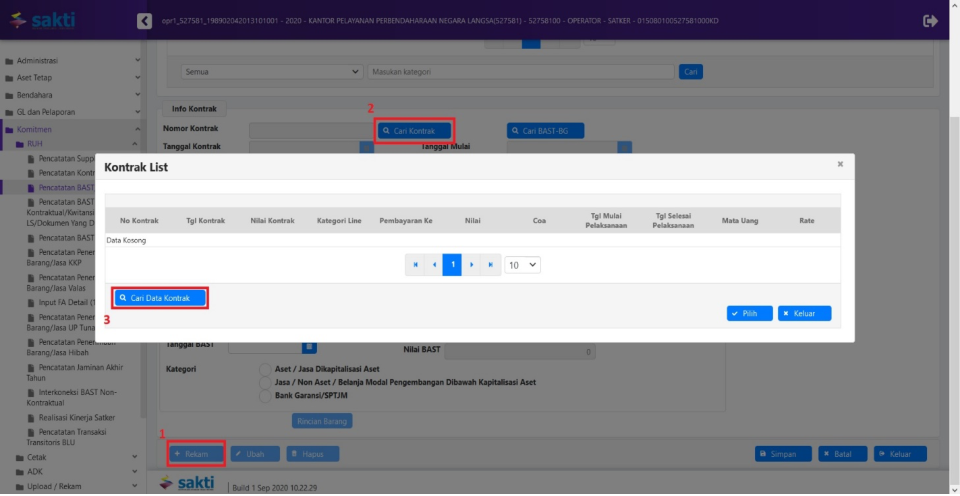Open the Semua filter dropdown
Image resolution: width=960 pixels, height=496 pixels.
pyautogui.click(x=272, y=72)
